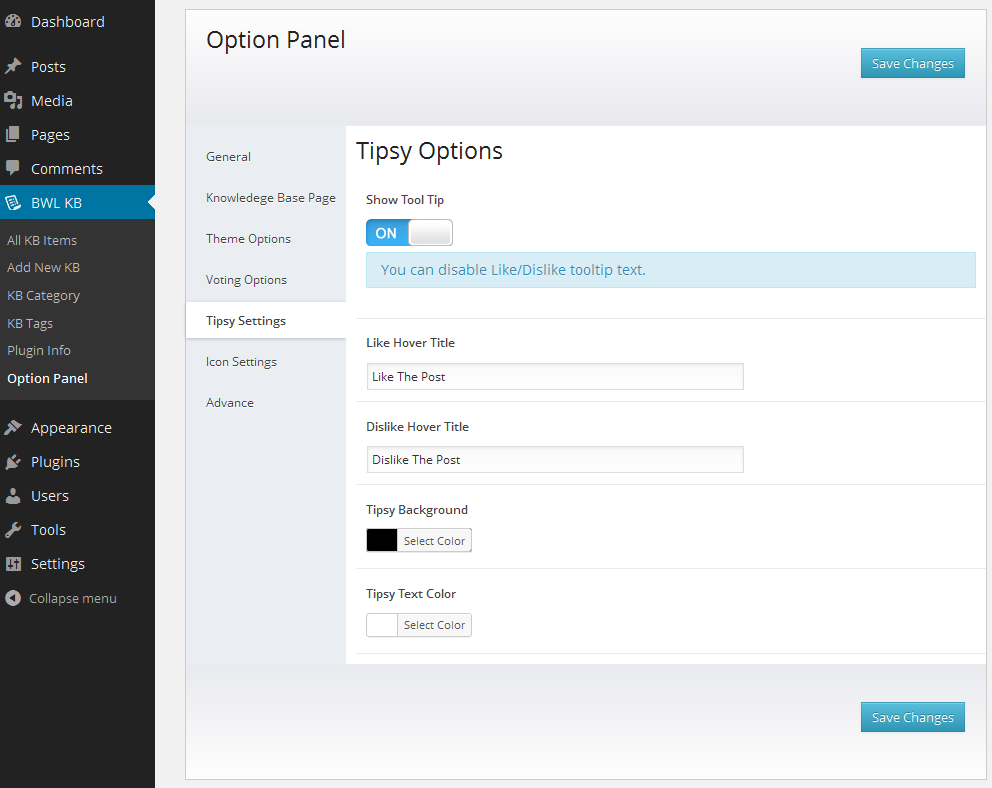992x788 pixels.
Task: Click inside the Like Hover Title field
Action: 555,376
